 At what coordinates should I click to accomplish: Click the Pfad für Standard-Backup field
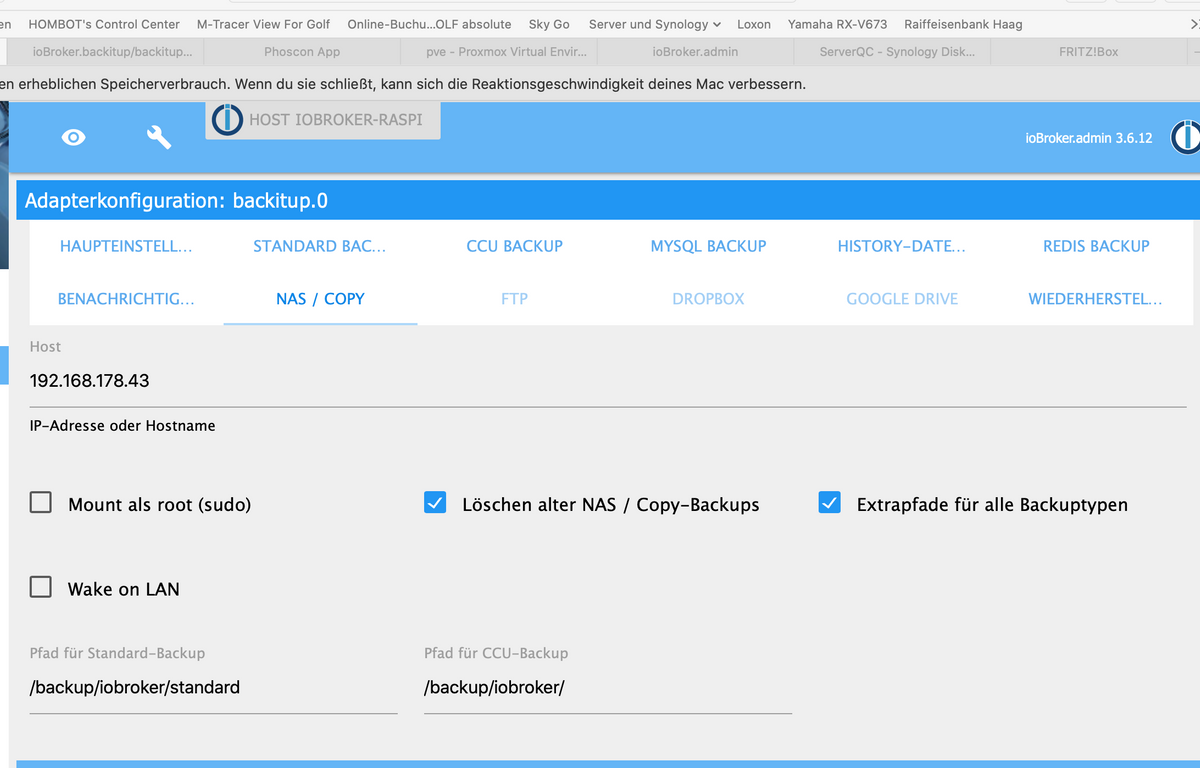coord(214,688)
